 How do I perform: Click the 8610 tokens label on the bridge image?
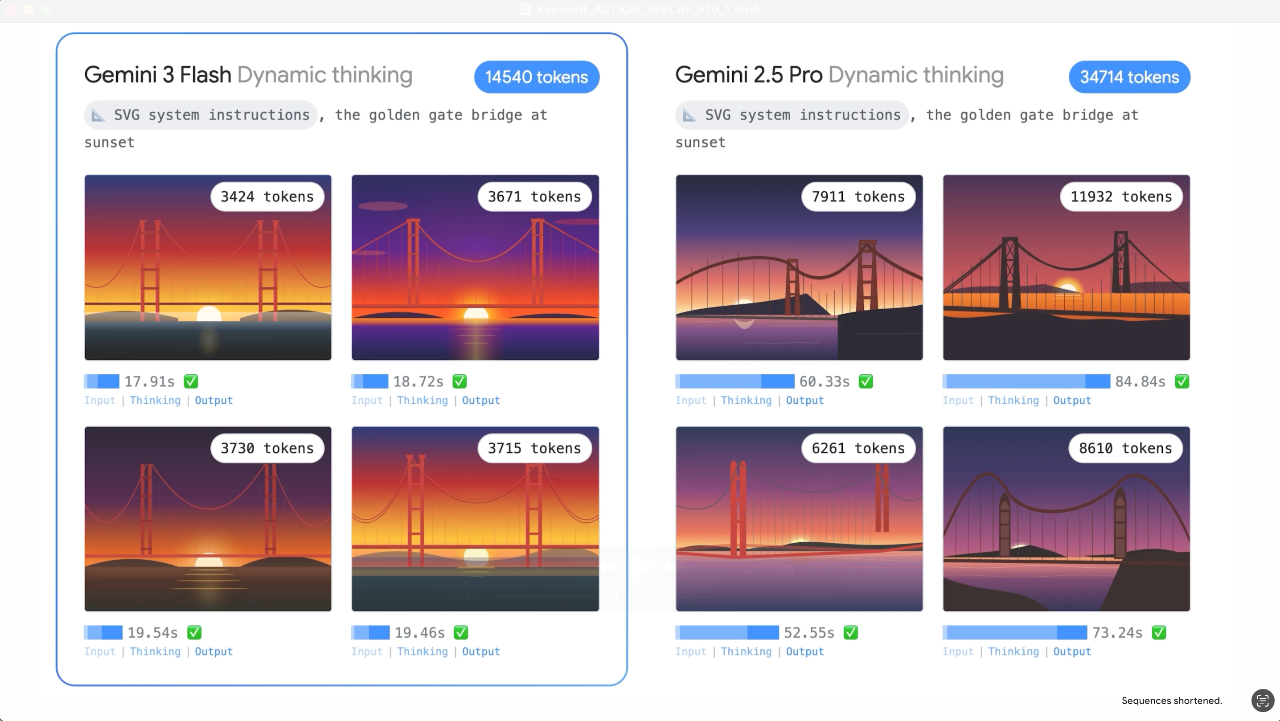pyautogui.click(x=1125, y=448)
